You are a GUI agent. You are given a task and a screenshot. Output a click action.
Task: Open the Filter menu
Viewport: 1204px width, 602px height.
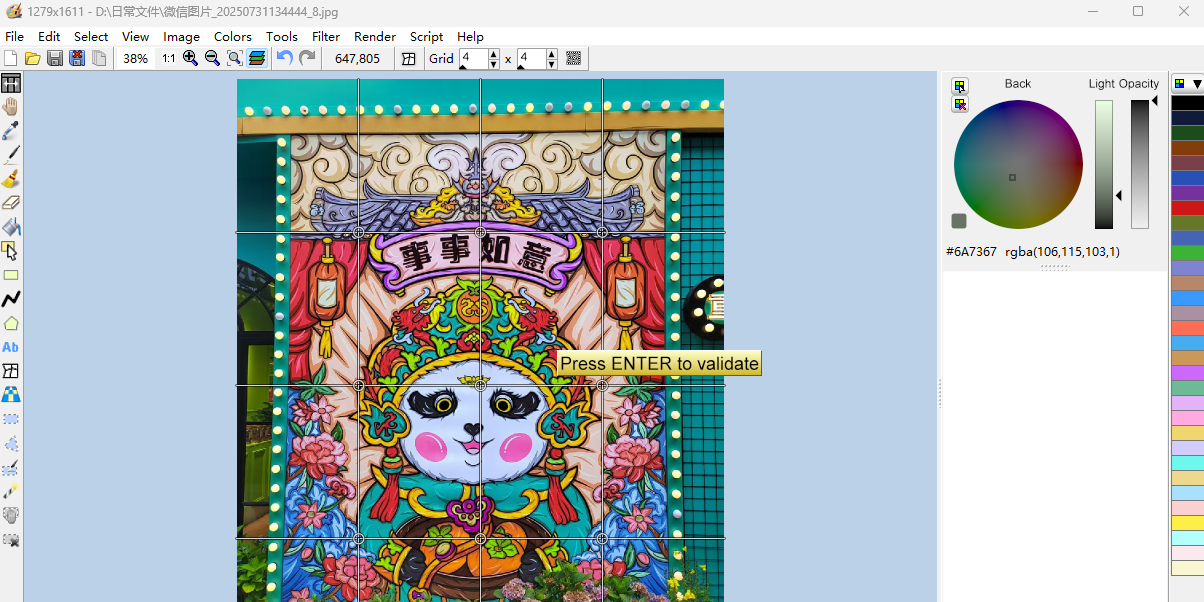click(325, 36)
